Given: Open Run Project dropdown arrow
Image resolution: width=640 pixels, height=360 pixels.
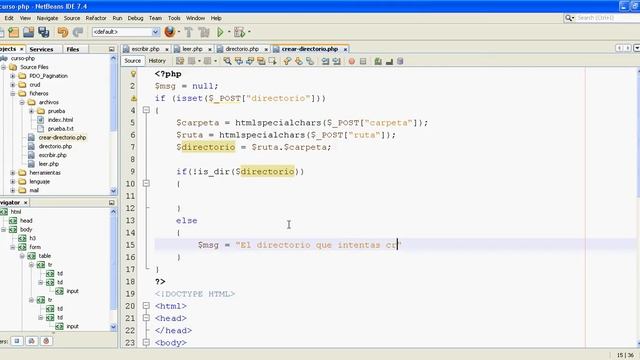Looking at the screenshot, I should [x=229, y=32].
